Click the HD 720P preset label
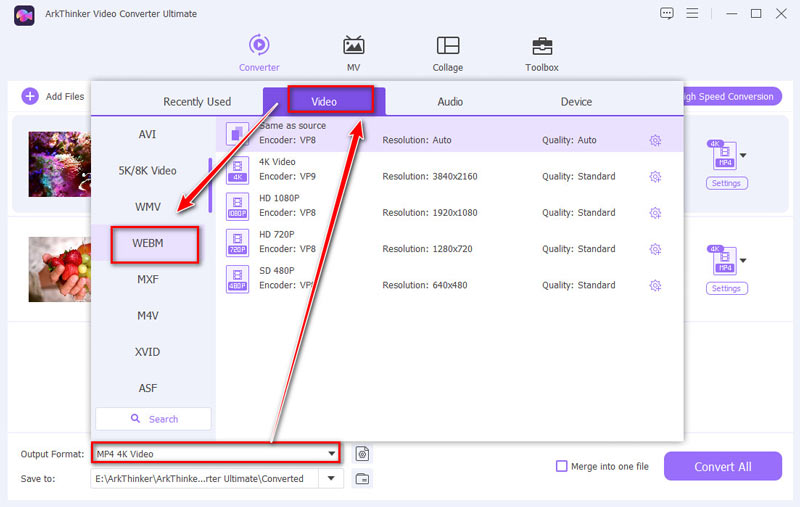This screenshot has width=800, height=507. (277, 234)
